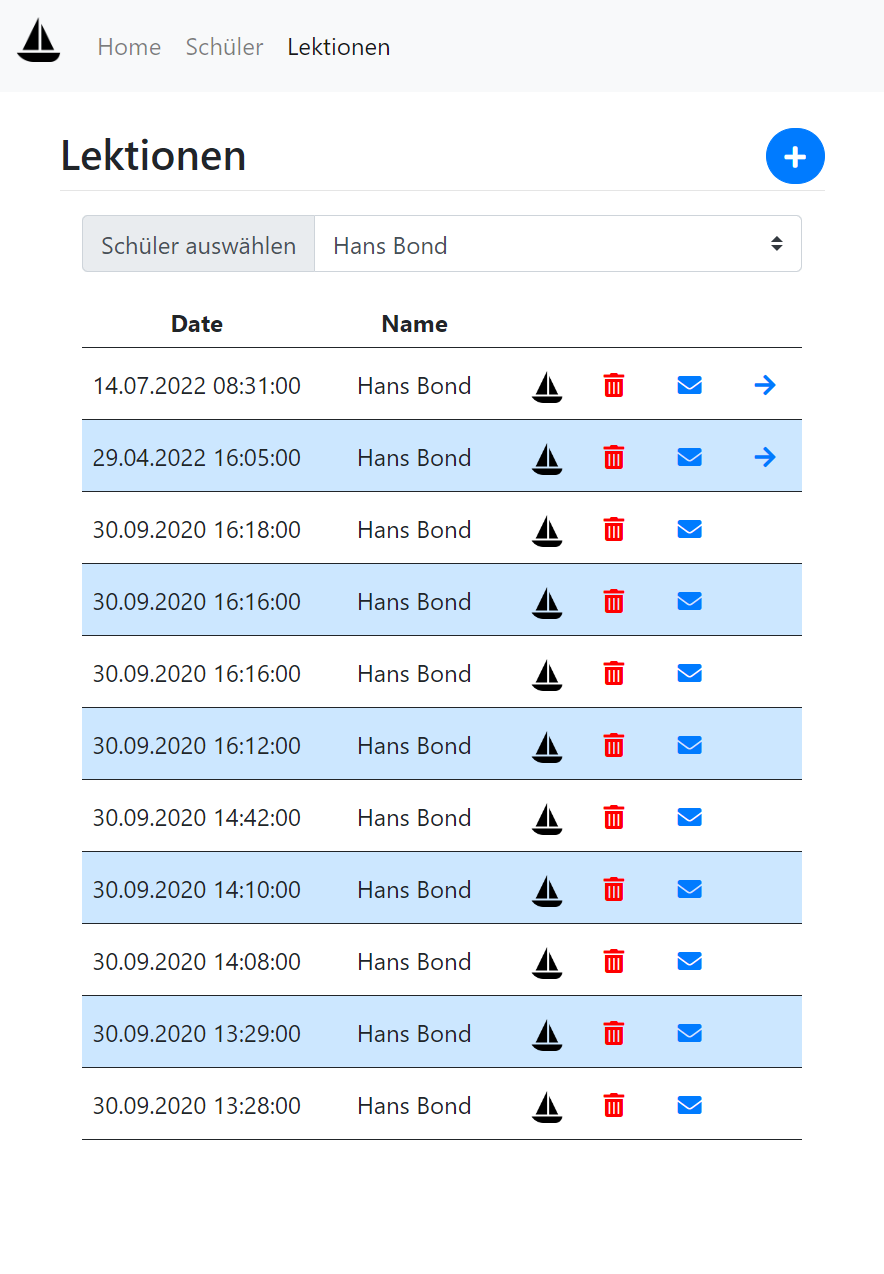Trash the 30.09.2020 14:08:00 lesson
Screen dimensions: 884x1274
tap(614, 961)
